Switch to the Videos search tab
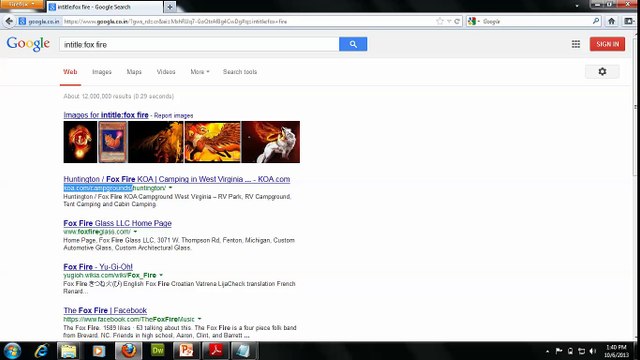This screenshot has width=640, height=360. coord(166,72)
